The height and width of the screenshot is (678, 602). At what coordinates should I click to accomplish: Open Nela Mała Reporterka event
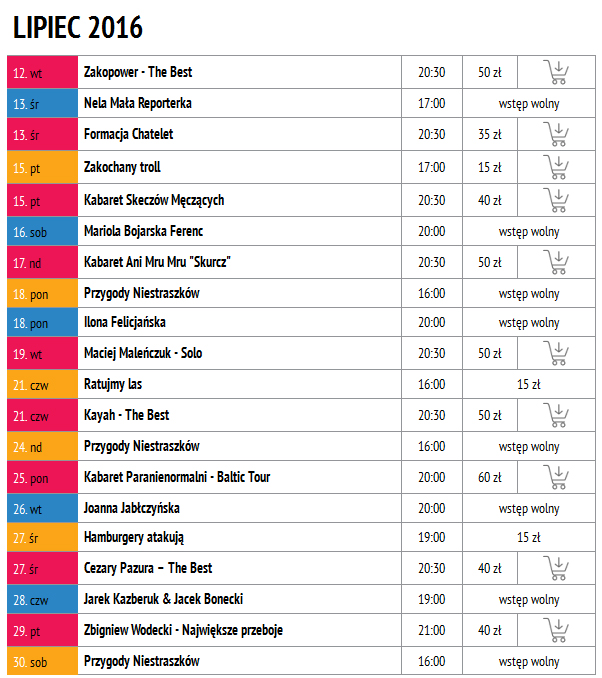pos(138,103)
